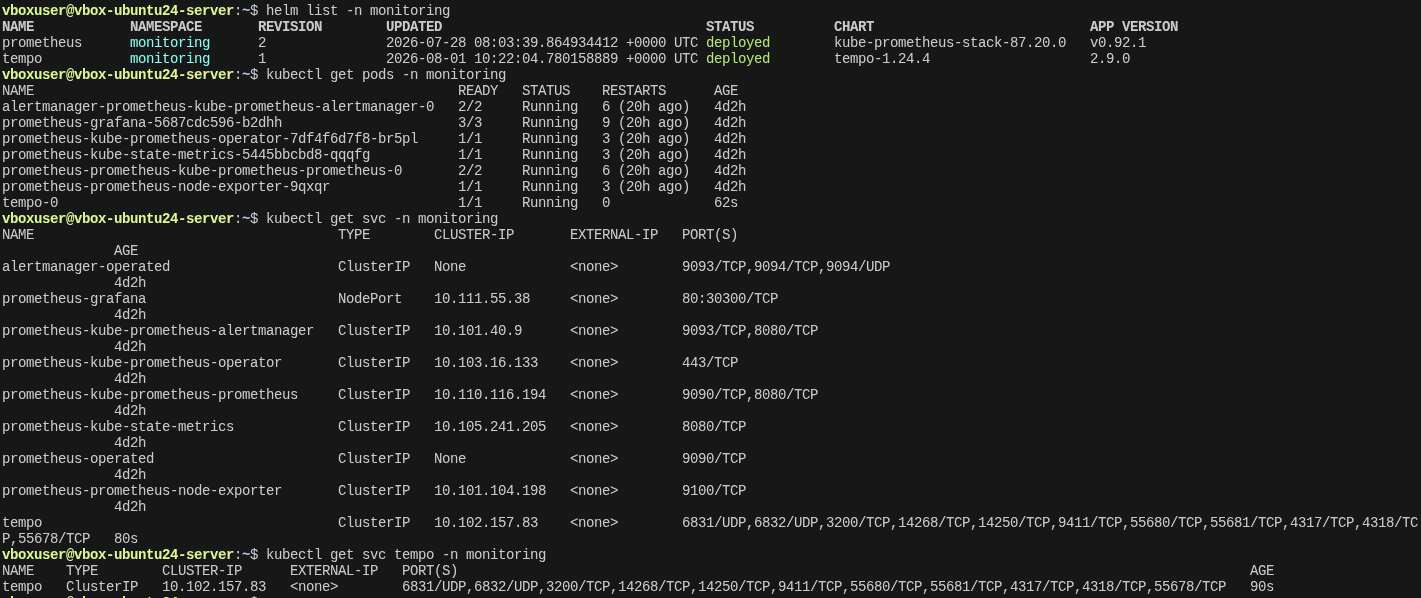Select the 'helm list -n monitoring' command text
Screen dimensions: 1421x598
coord(358,11)
